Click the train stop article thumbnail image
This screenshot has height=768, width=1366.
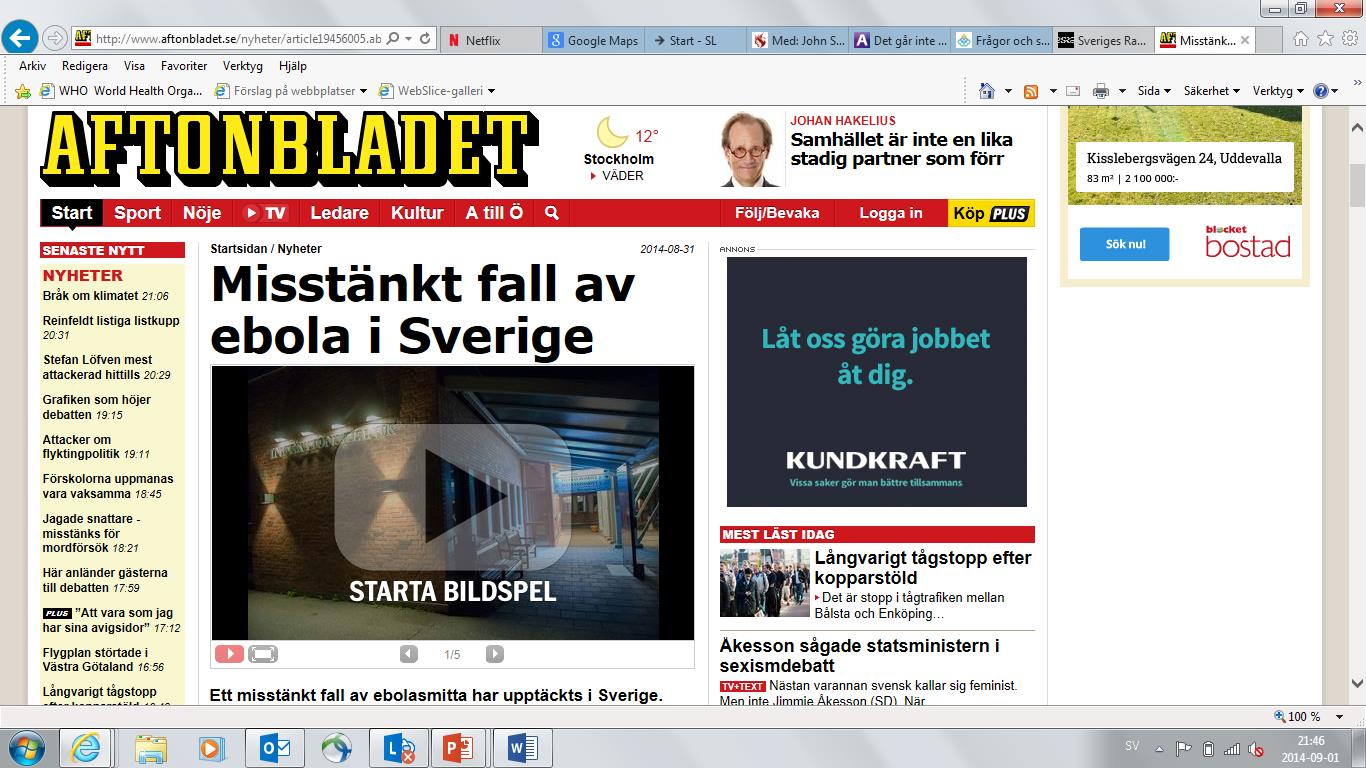pos(764,583)
